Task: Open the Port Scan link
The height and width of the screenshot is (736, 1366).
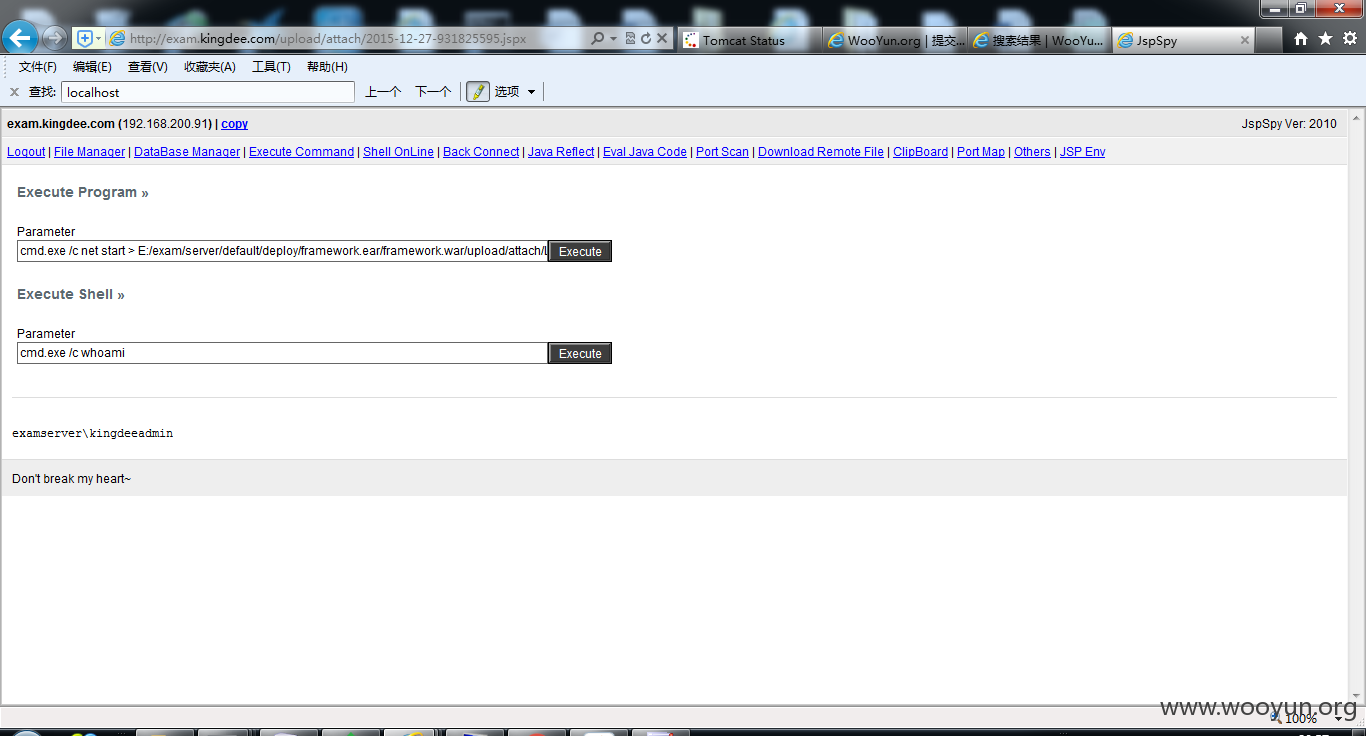Action: (x=722, y=152)
